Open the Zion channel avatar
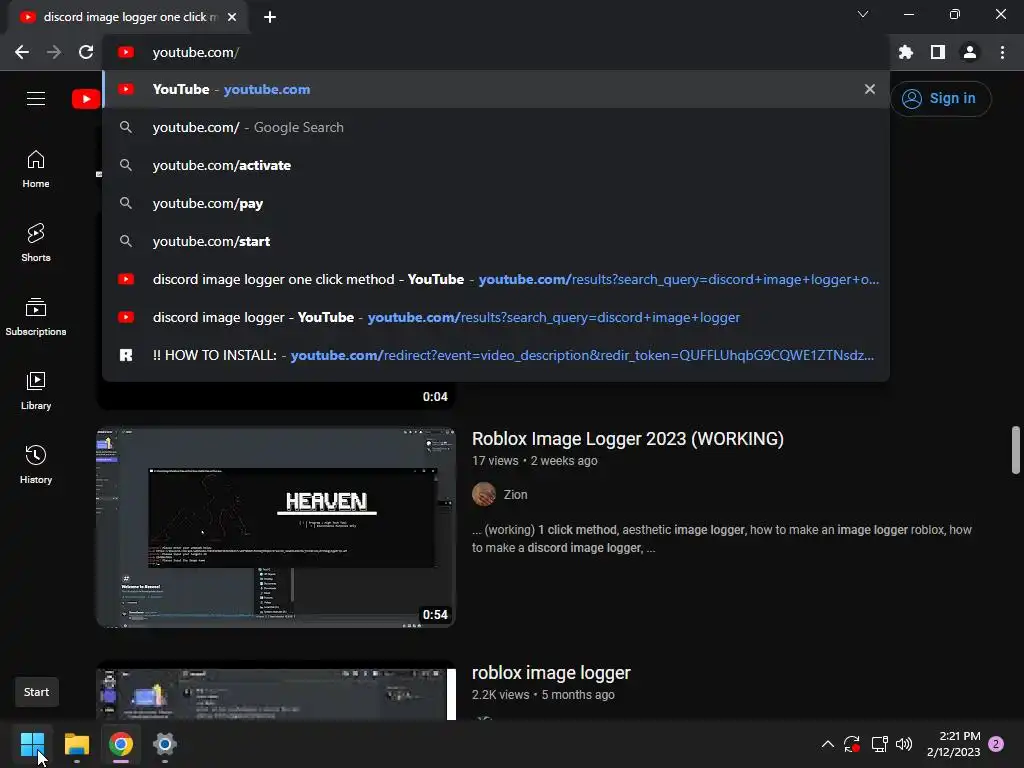1024x768 pixels. (x=484, y=494)
